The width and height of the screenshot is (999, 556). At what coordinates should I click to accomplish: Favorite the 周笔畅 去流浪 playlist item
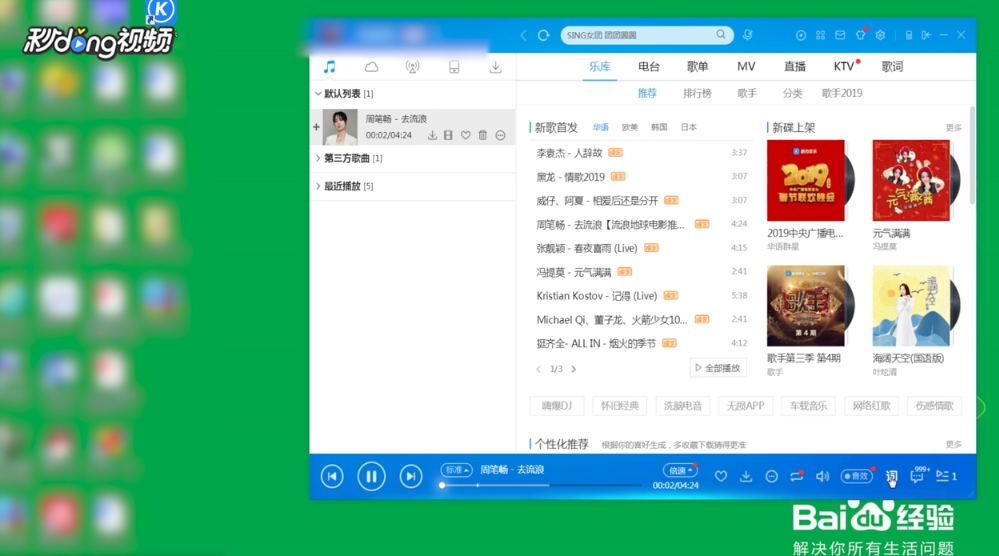(466, 135)
